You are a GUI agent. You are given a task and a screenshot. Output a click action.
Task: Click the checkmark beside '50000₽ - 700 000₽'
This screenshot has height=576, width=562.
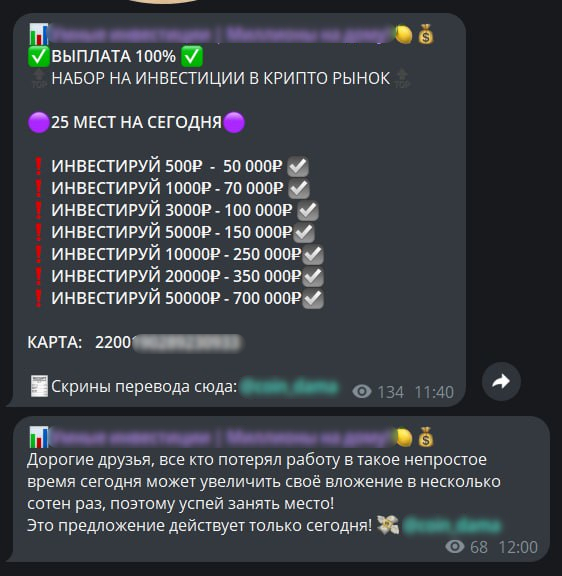313,298
